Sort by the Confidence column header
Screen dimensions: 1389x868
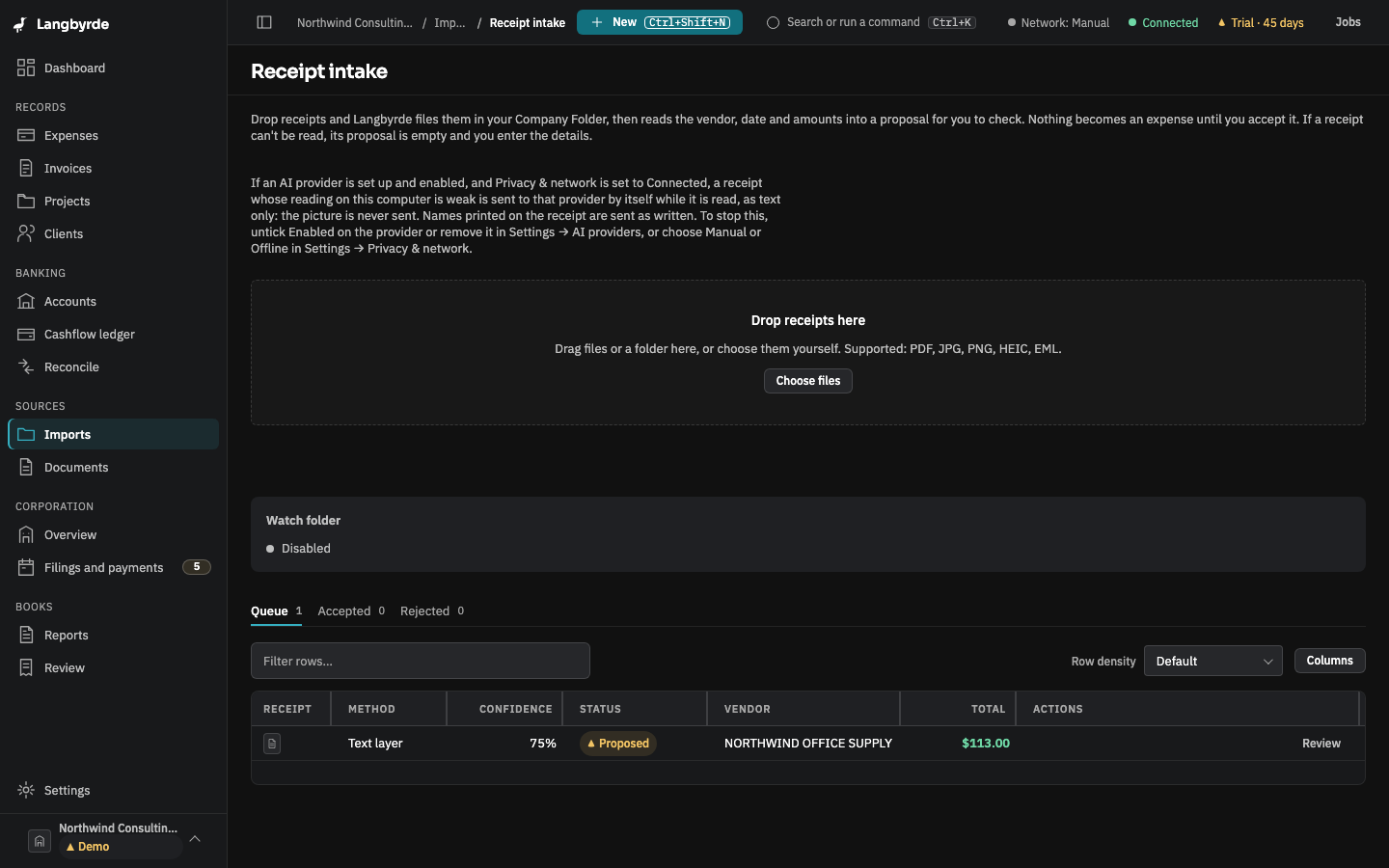point(505,709)
